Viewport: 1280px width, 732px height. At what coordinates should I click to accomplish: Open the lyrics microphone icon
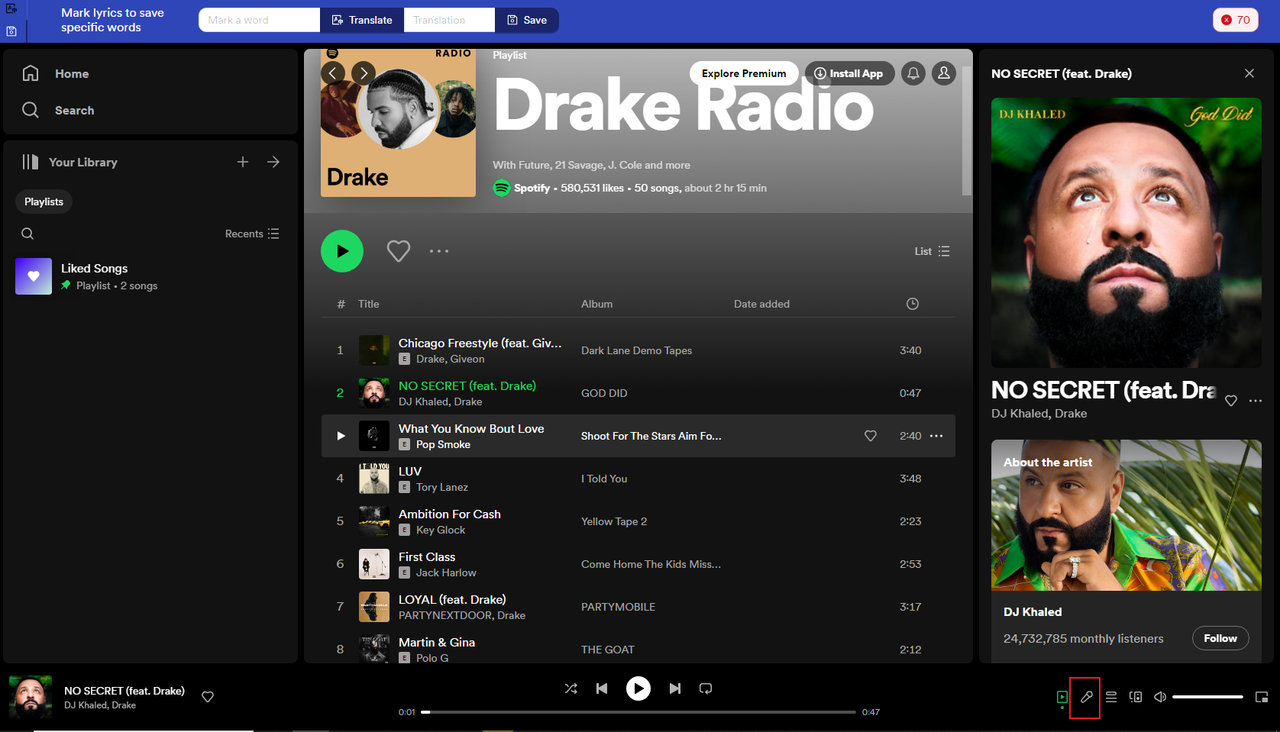pyautogui.click(x=1085, y=697)
